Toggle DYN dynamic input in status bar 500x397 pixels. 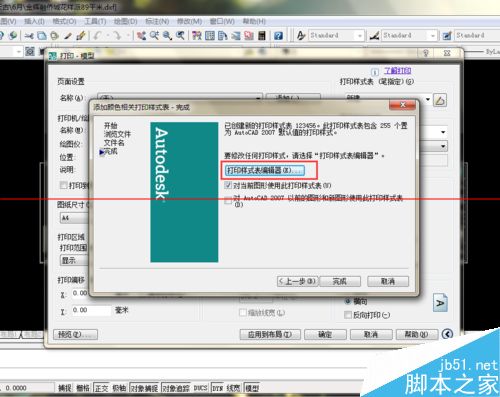pyautogui.click(x=218, y=388)
